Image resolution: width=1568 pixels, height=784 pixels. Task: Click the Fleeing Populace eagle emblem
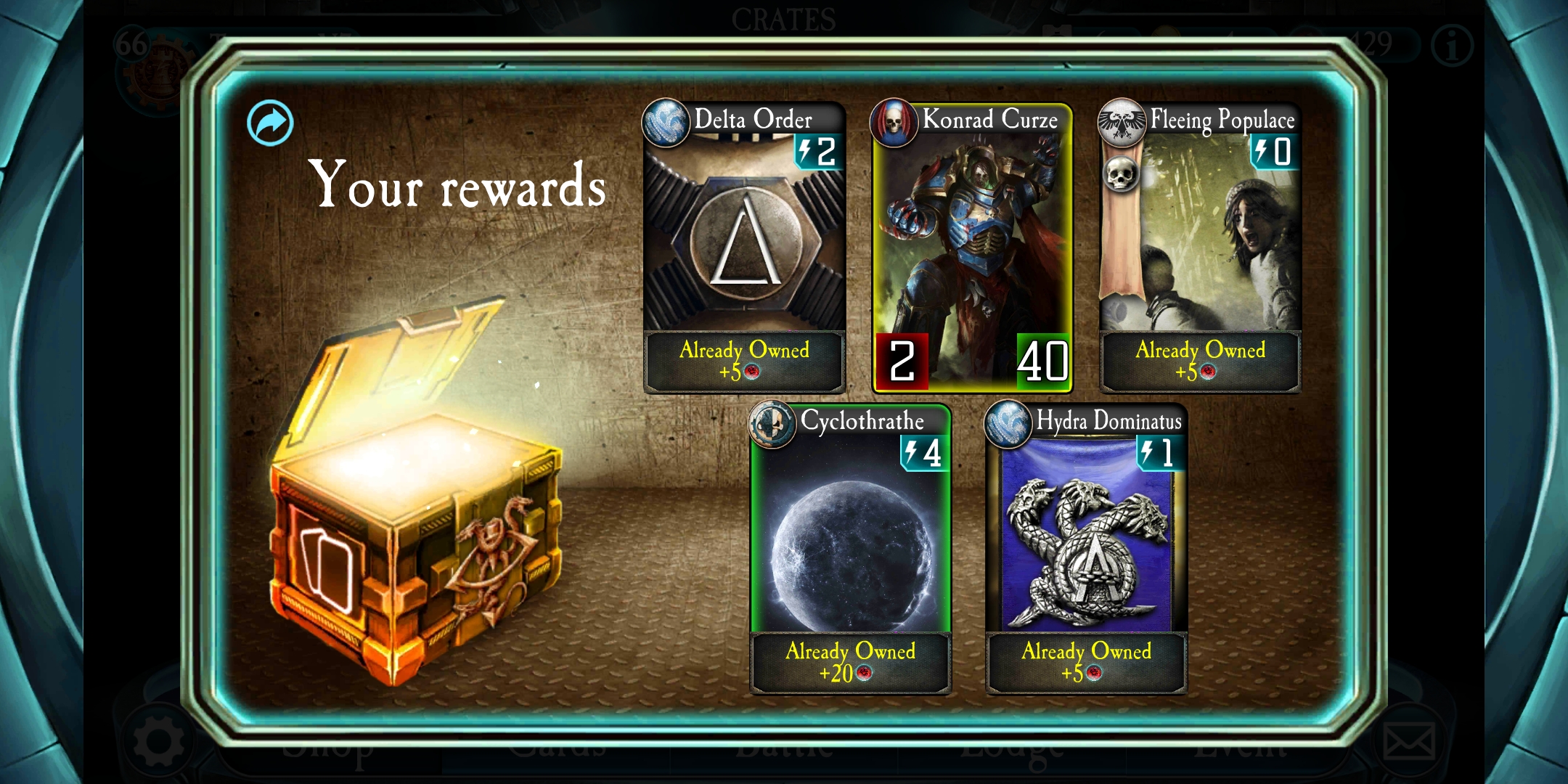click(1122, 123)
